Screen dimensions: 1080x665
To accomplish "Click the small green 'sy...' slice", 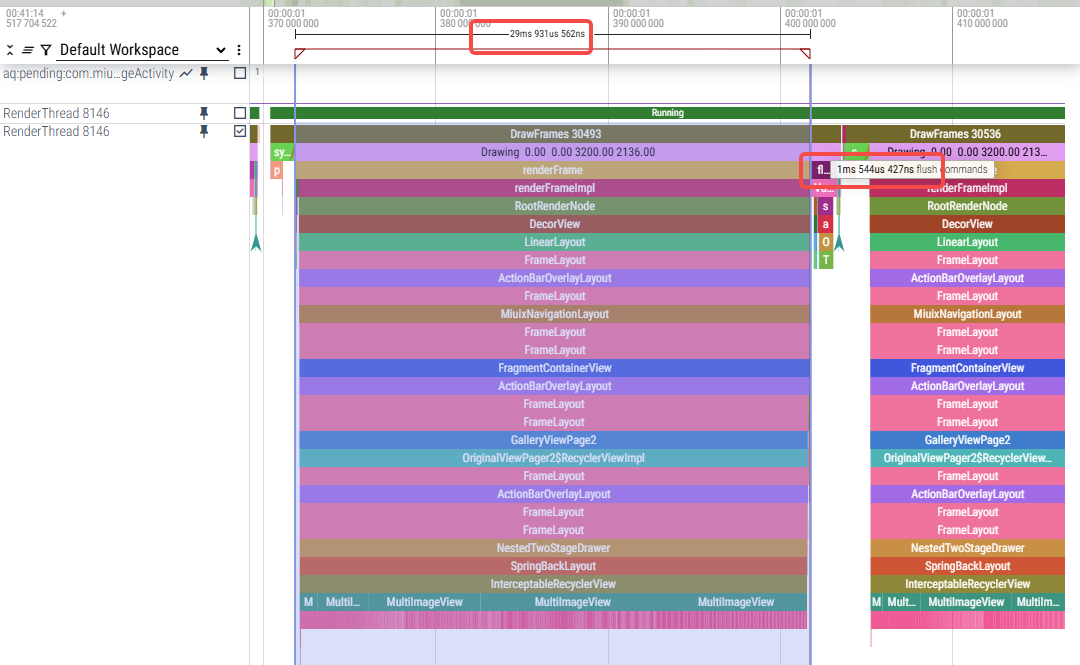I will pos(282,152).
